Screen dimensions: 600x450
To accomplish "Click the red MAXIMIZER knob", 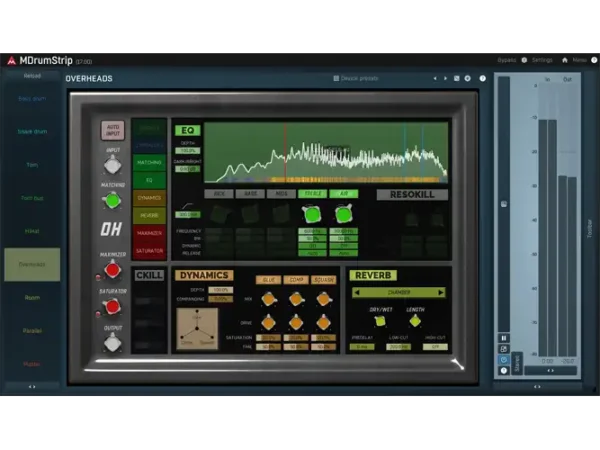I will pyautogui.click(x=112, y=270).
